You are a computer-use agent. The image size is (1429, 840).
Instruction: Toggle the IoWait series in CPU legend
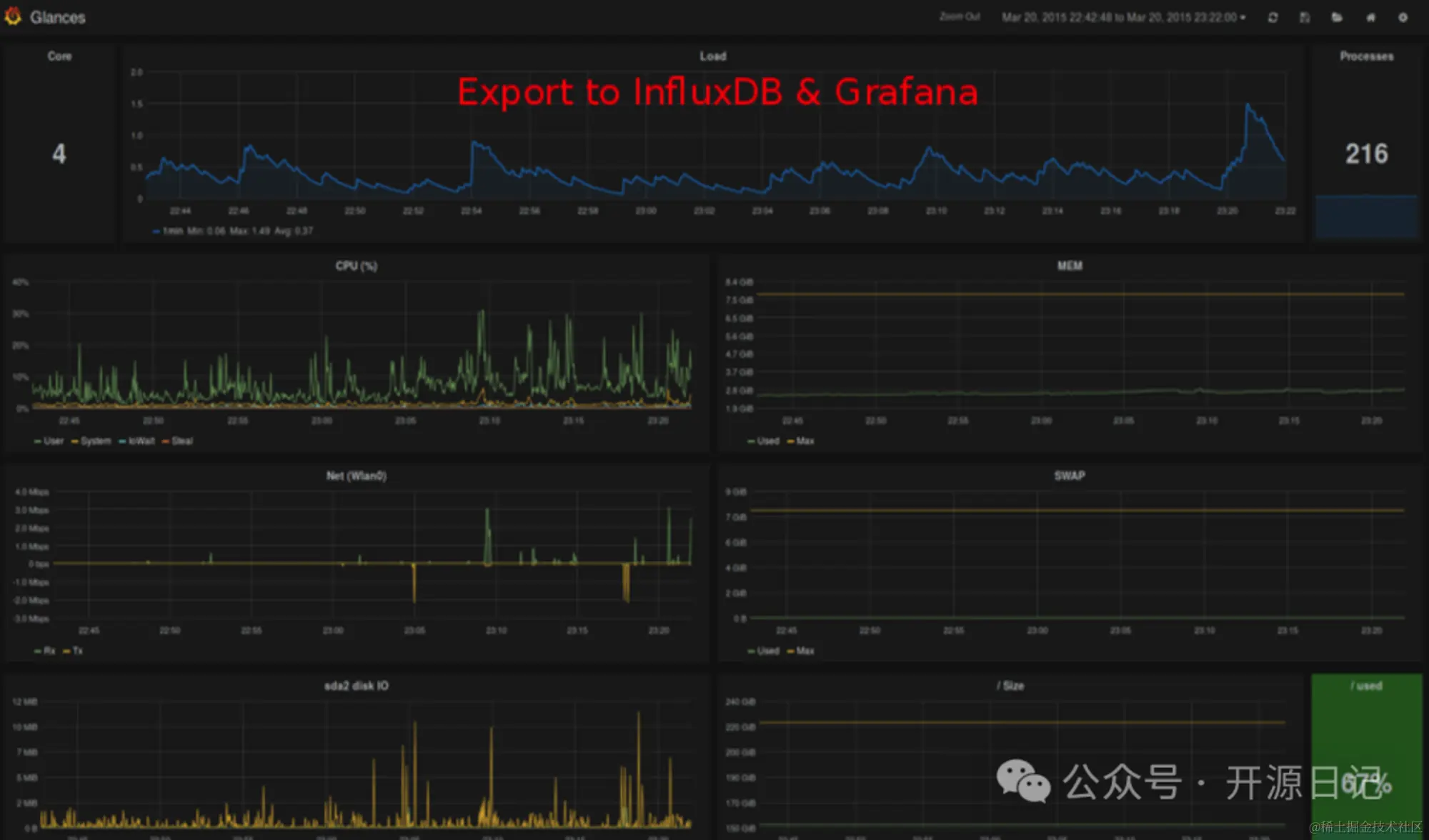point(136,441)
